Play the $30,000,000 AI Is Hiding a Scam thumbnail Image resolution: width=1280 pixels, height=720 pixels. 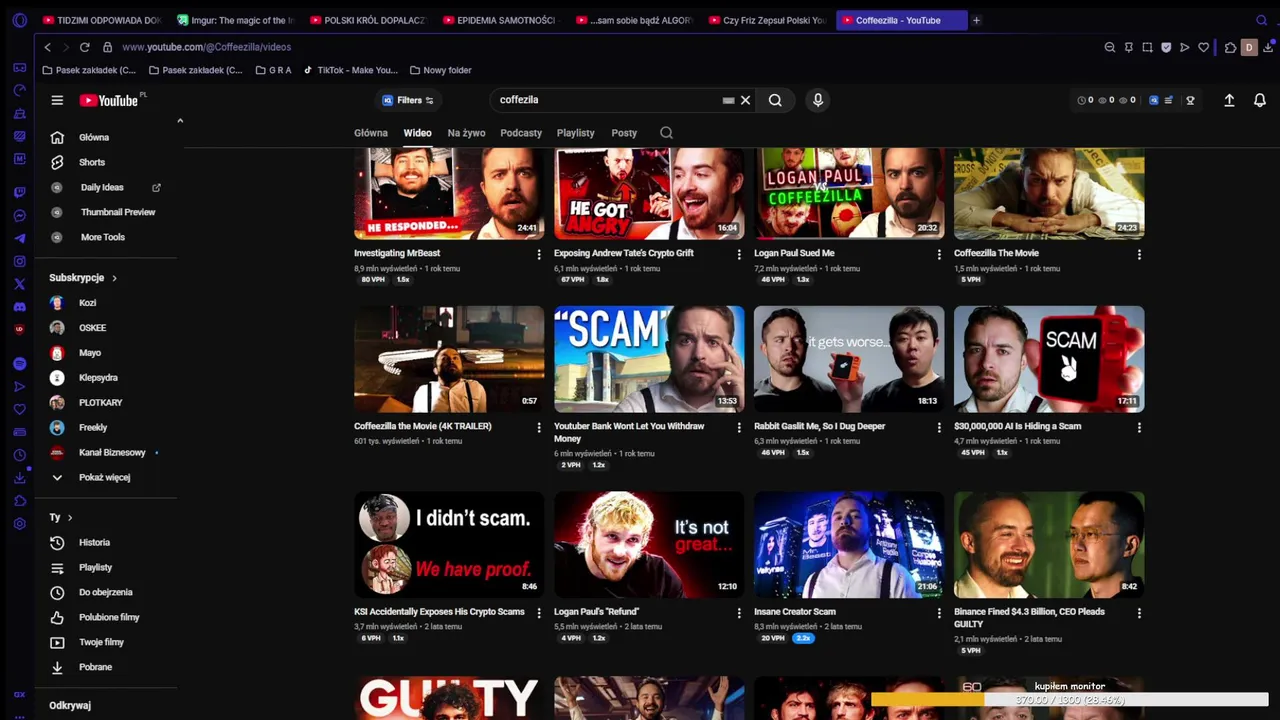coord(1049,359)
